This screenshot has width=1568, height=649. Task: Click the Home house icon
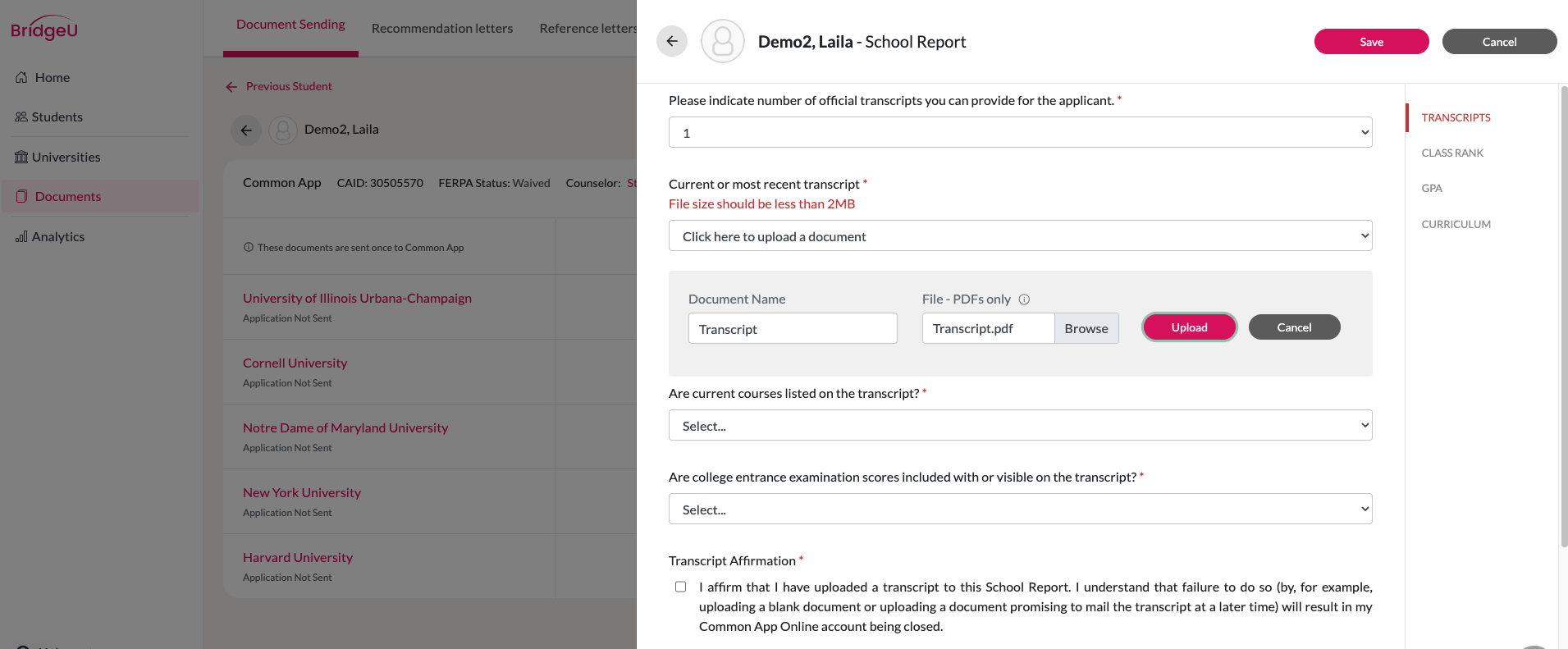21,77
